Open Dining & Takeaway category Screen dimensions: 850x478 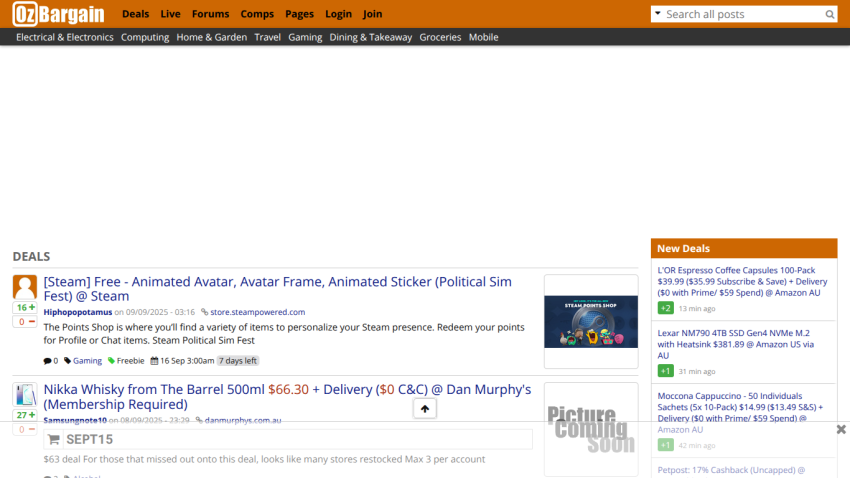pyautogui.click(x=371, y=37)
